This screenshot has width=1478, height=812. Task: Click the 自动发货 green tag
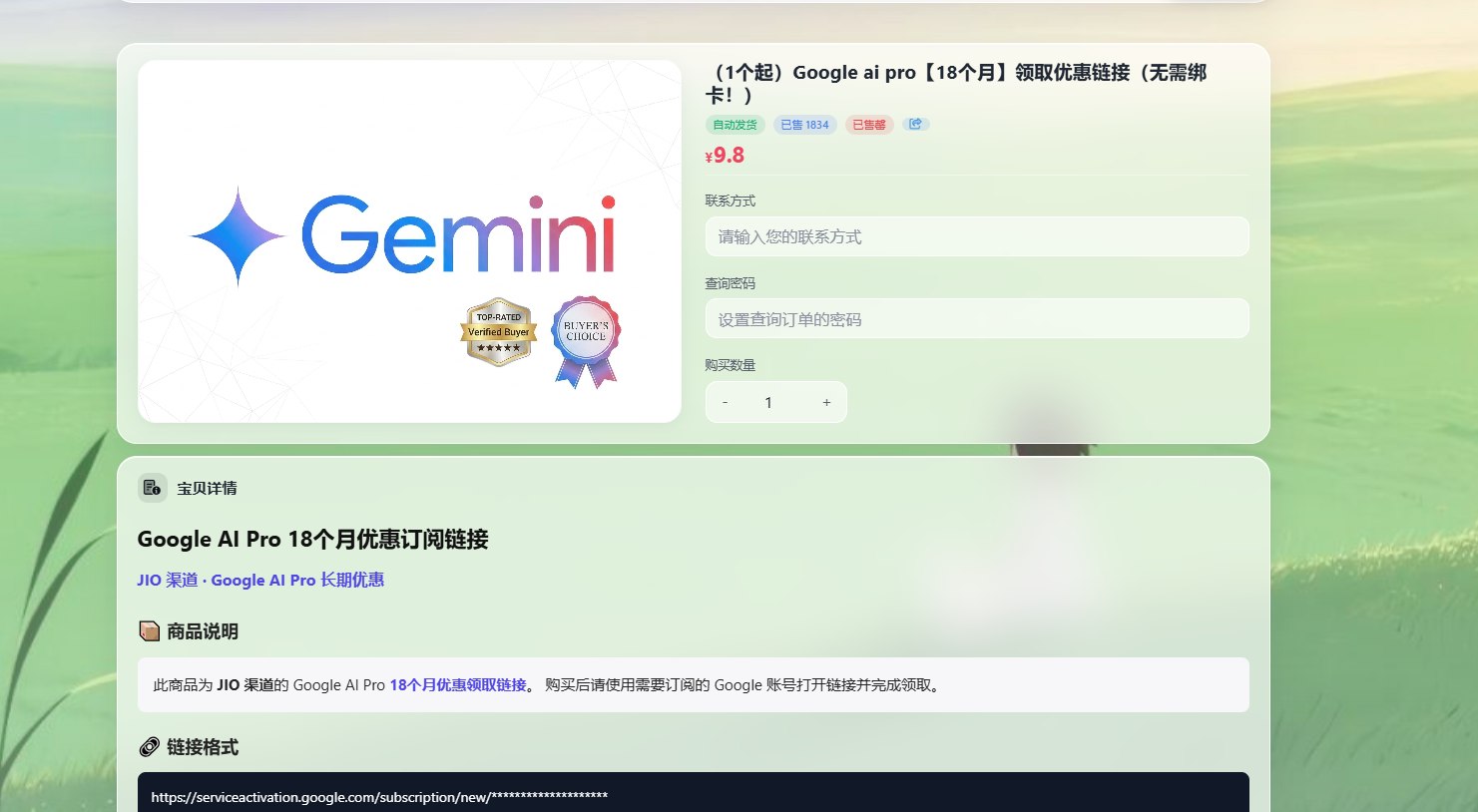click(736, 125)
